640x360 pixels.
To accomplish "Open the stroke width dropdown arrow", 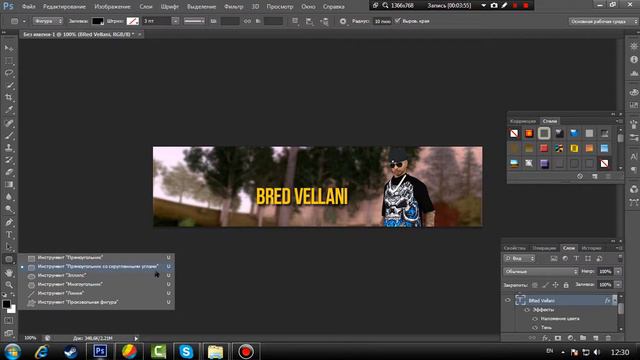I will (175, 21).
